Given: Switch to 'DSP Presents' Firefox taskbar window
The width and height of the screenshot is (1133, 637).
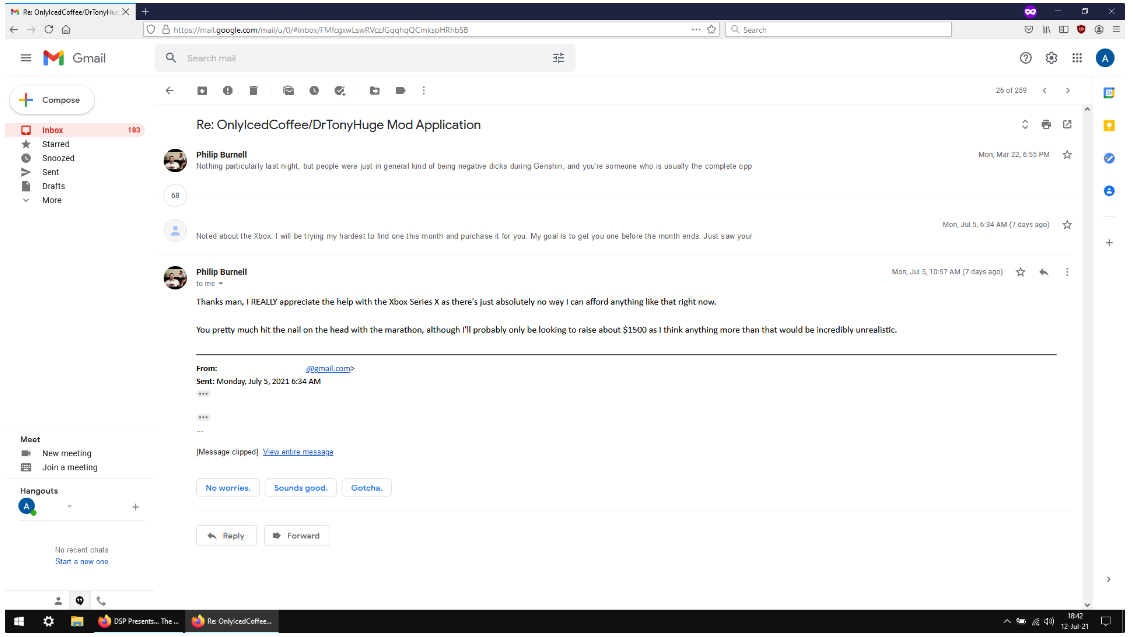Looking at the screenshot, I should point(139,621).
